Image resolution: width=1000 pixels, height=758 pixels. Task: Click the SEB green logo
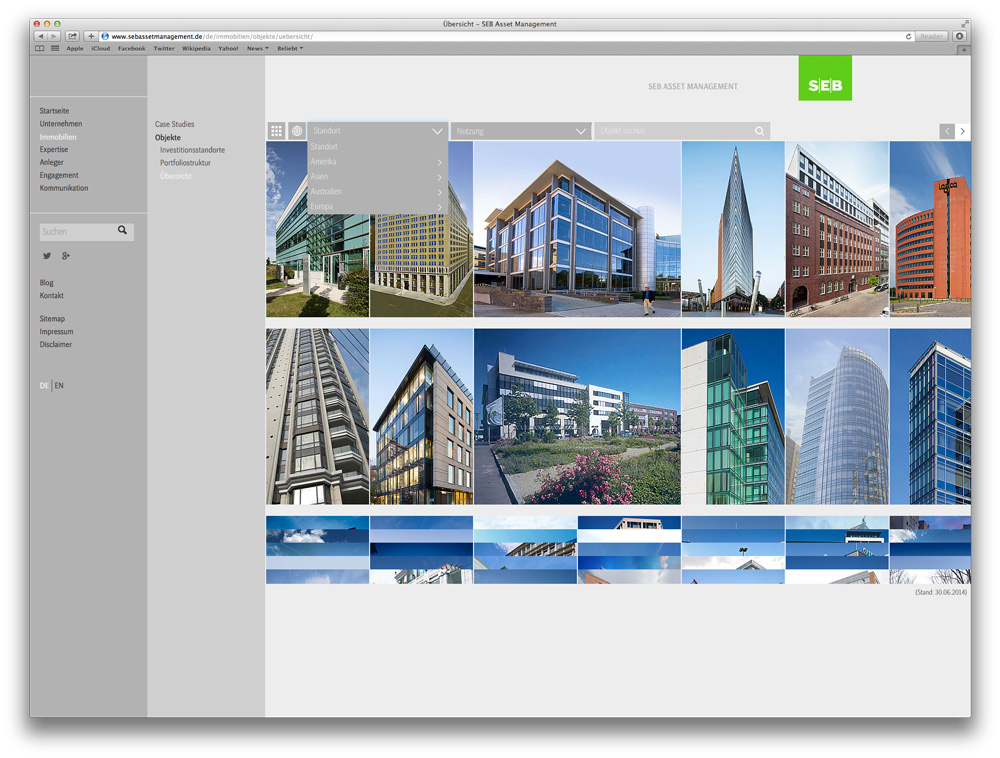(x=825, y=78)
